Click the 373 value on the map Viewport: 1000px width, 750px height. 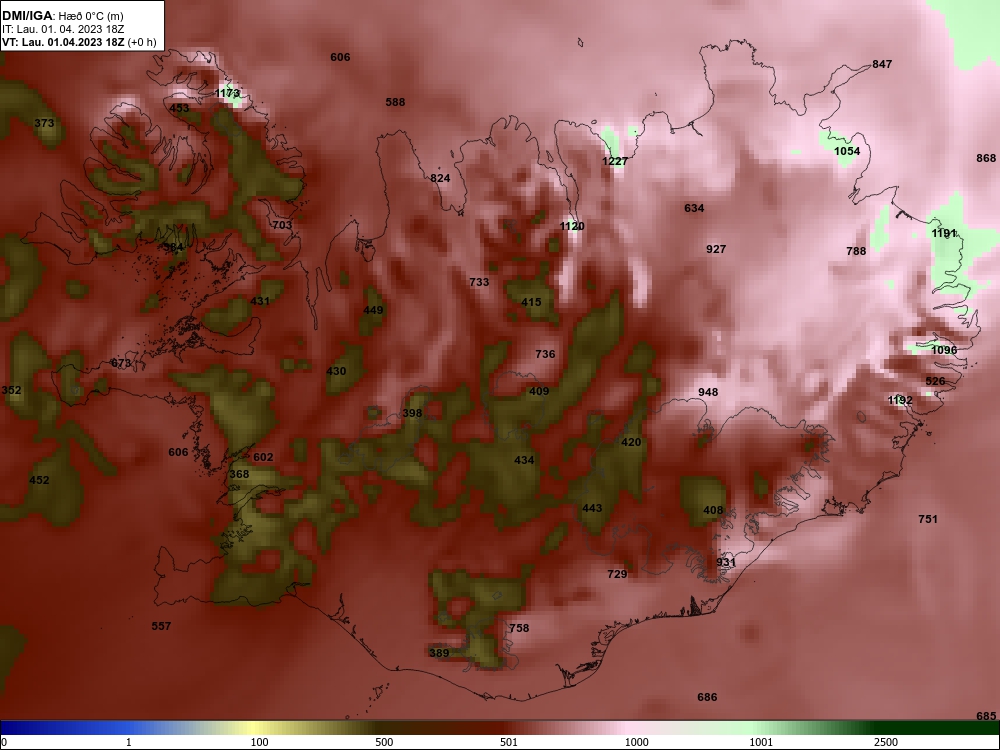point(44,123)
